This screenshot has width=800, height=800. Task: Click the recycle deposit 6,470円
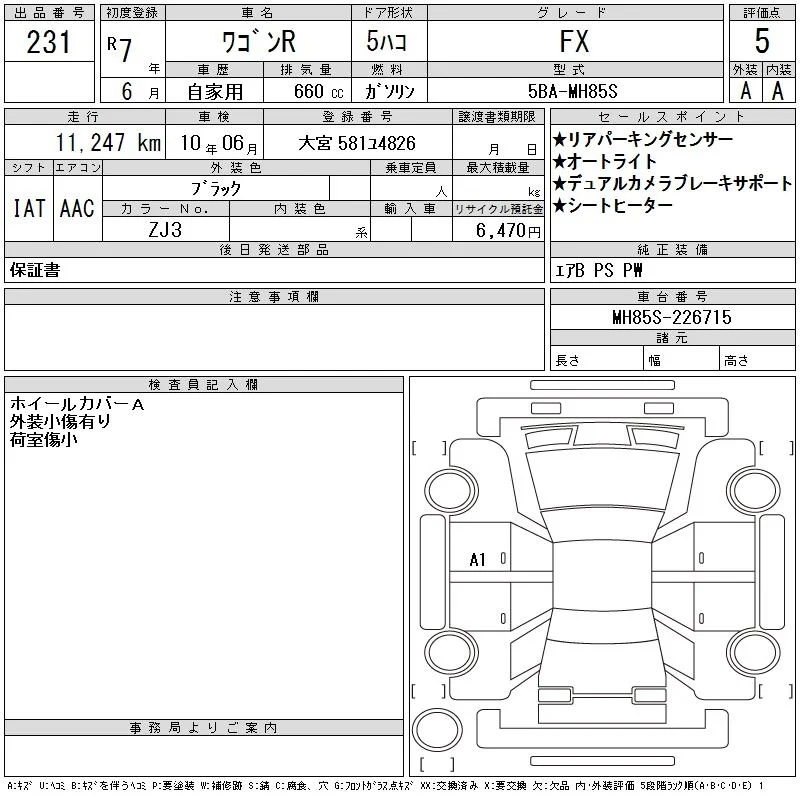click(x=508, y=231)
